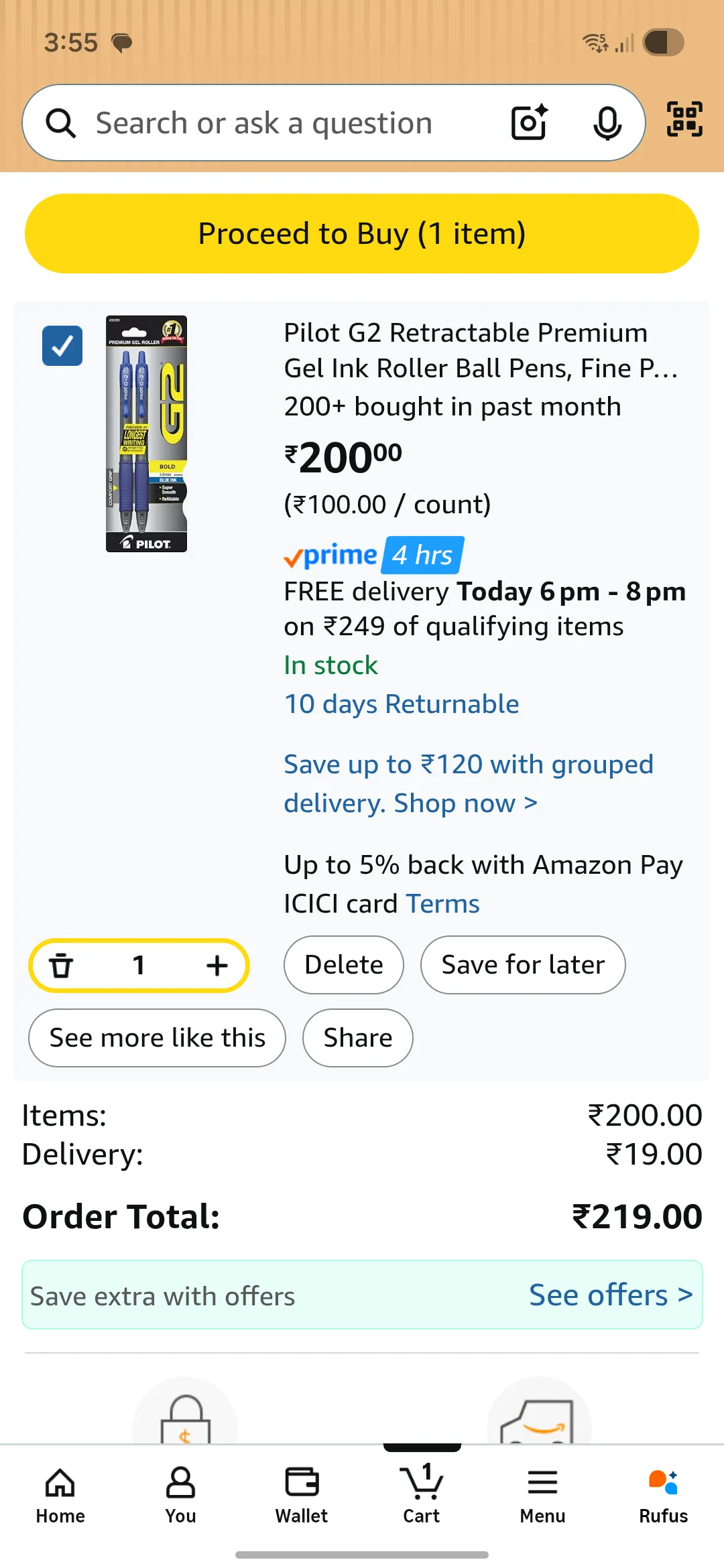Tap the Save for later button
Image resolution: width=724 pixels, height=1568 pixels.
[x=523, y=965]
